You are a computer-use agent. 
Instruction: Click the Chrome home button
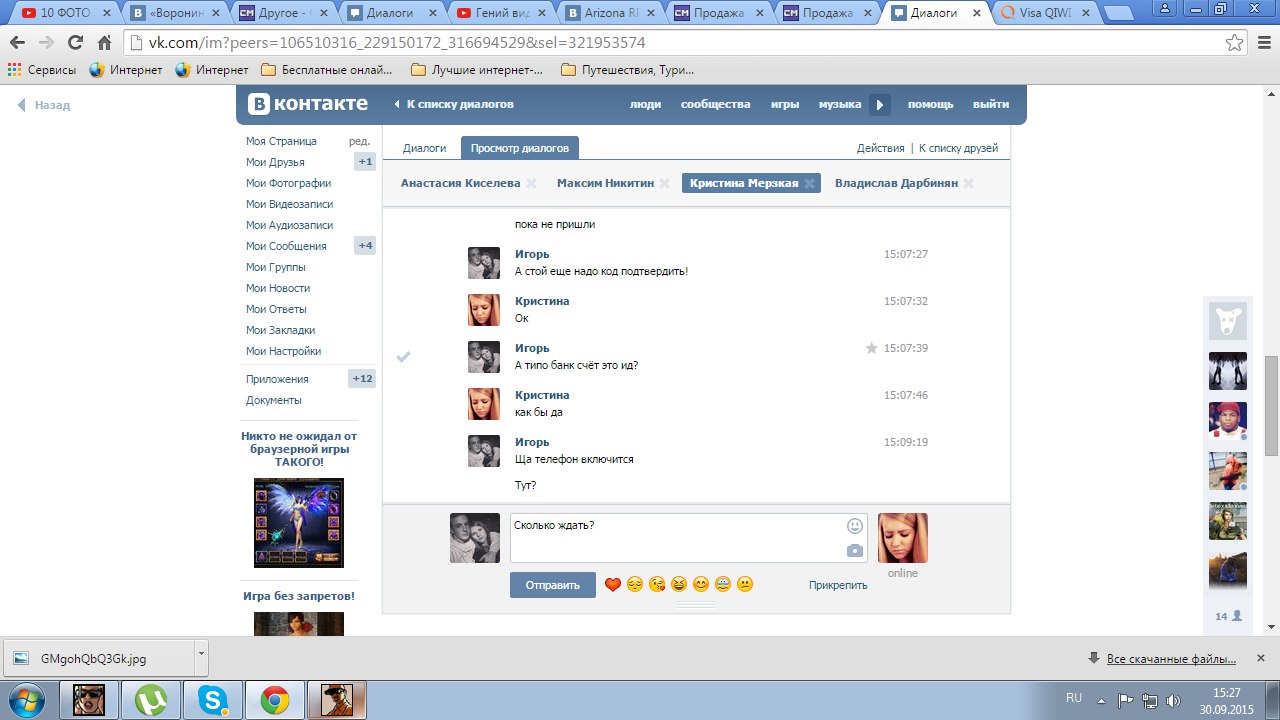click(x=104, y=43)
